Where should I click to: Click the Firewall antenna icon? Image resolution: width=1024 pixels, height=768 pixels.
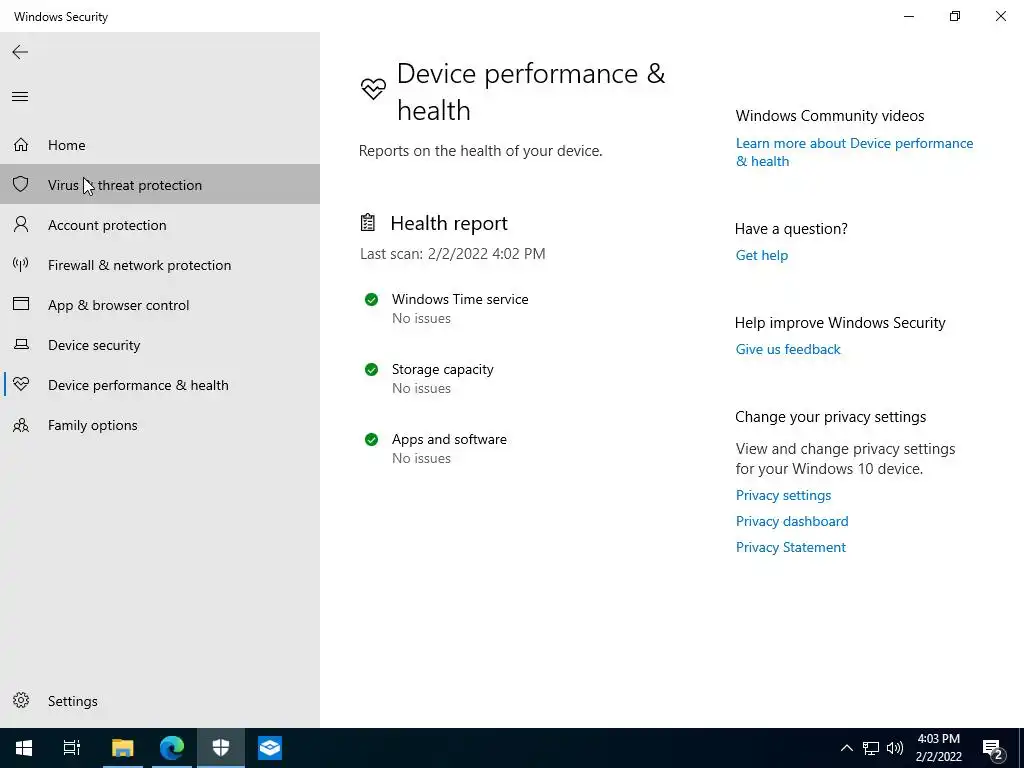tap(21, 264)
